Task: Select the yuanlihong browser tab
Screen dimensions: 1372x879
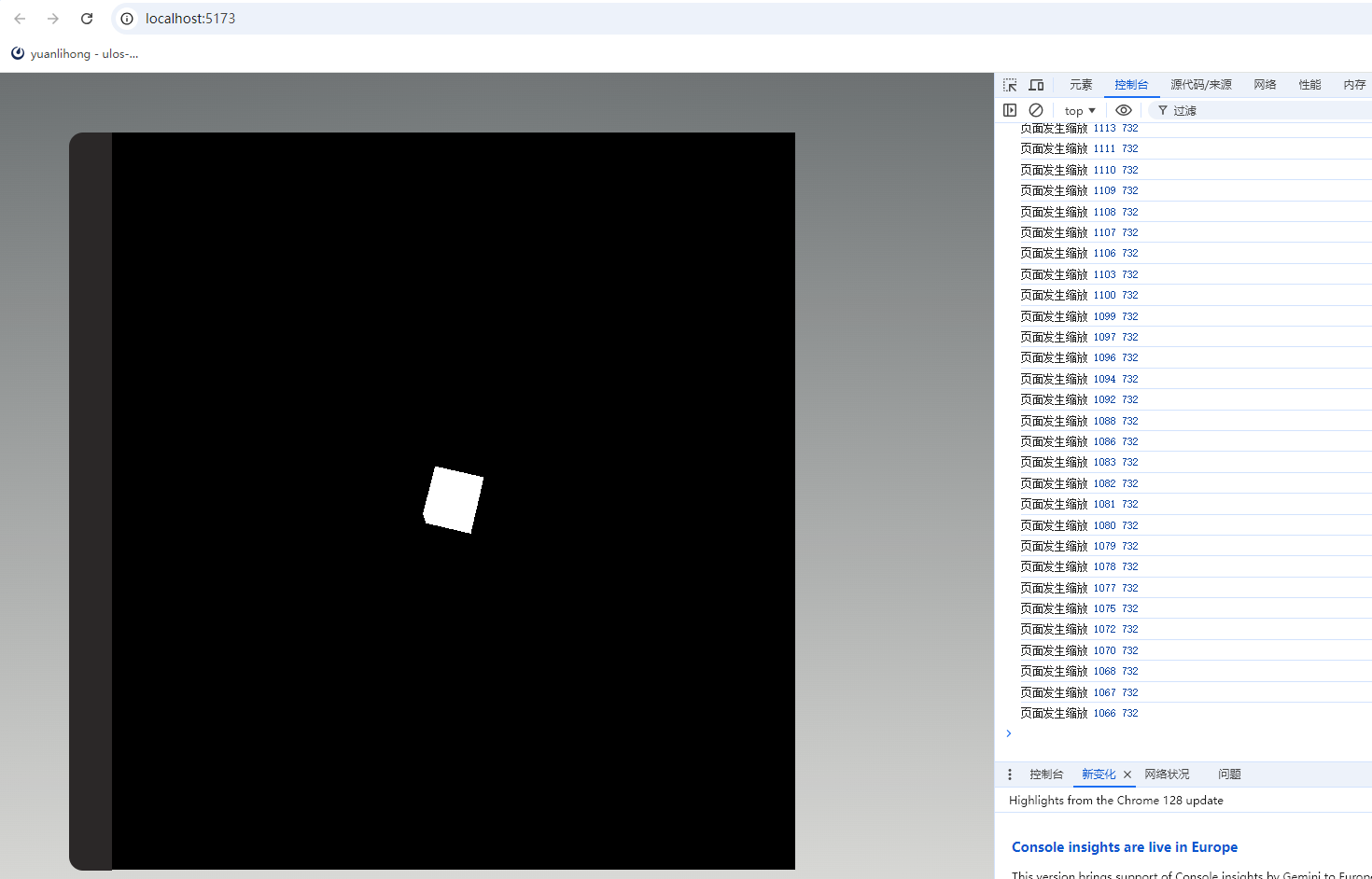Action: coord(75,53)
